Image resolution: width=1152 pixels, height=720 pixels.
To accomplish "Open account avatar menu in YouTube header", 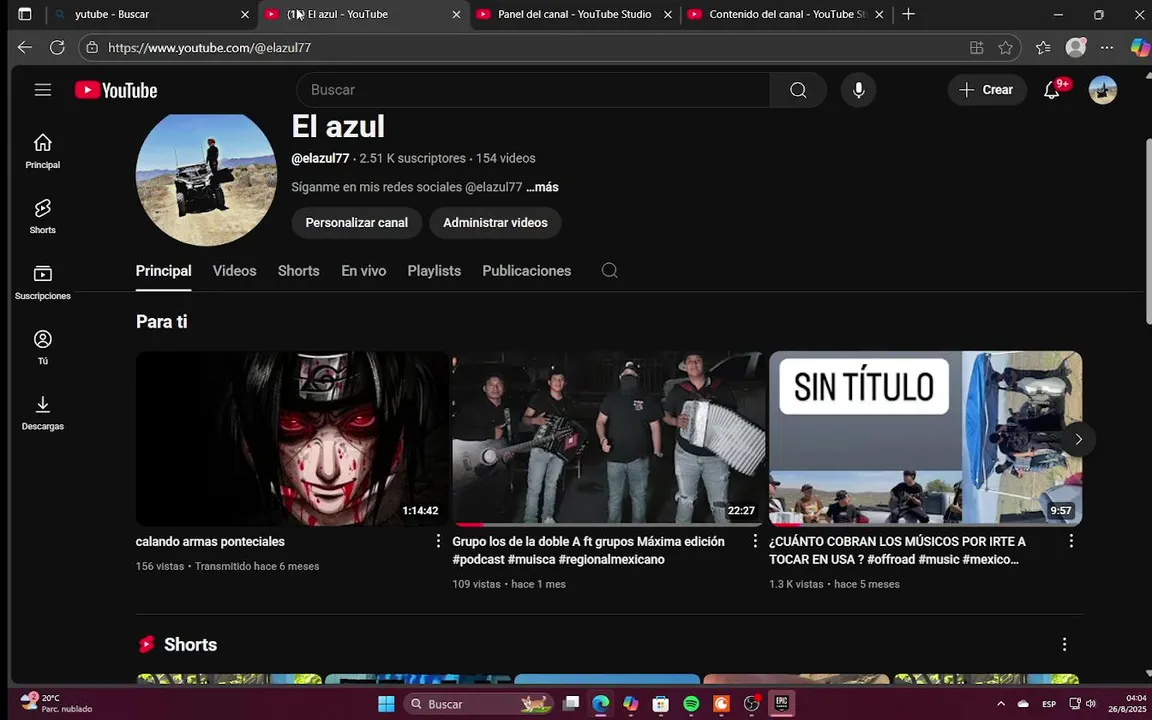I will coord(1102,90).
